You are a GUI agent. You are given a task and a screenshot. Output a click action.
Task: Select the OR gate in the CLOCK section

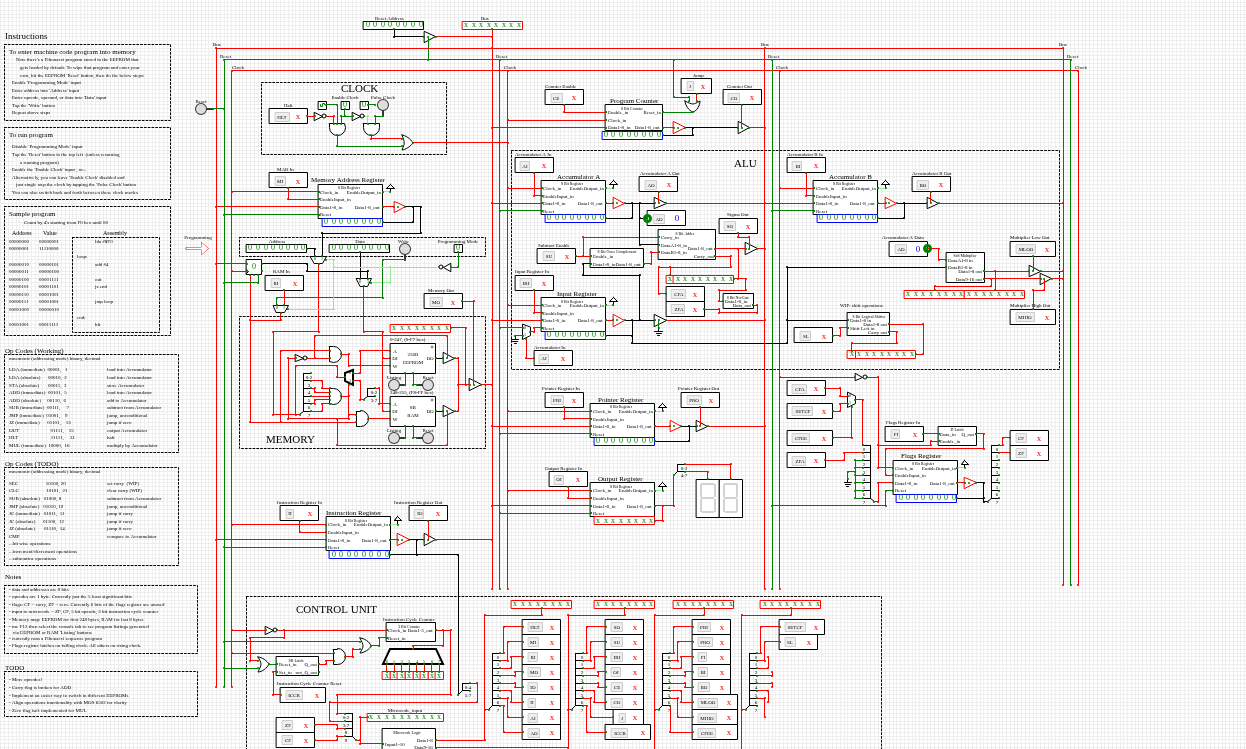(407, 142)
